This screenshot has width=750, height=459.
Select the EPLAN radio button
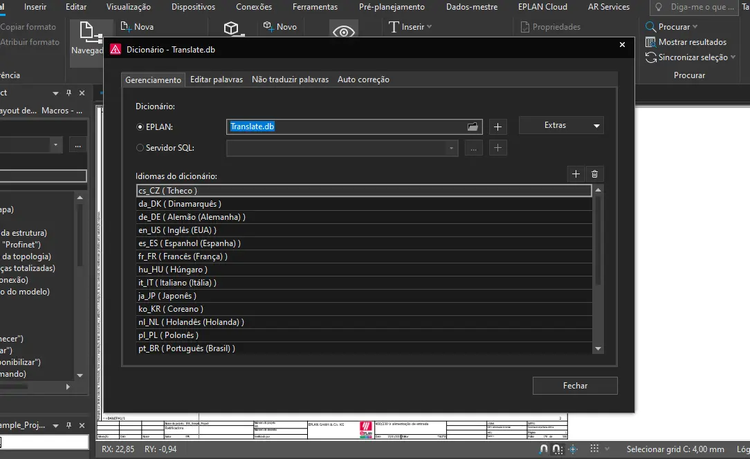140,127
